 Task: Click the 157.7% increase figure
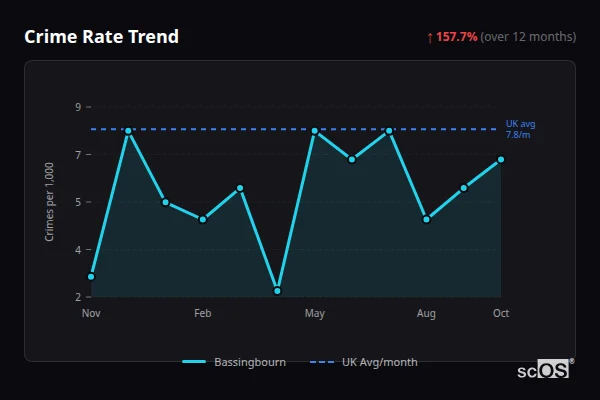click(x=457, y=37)
